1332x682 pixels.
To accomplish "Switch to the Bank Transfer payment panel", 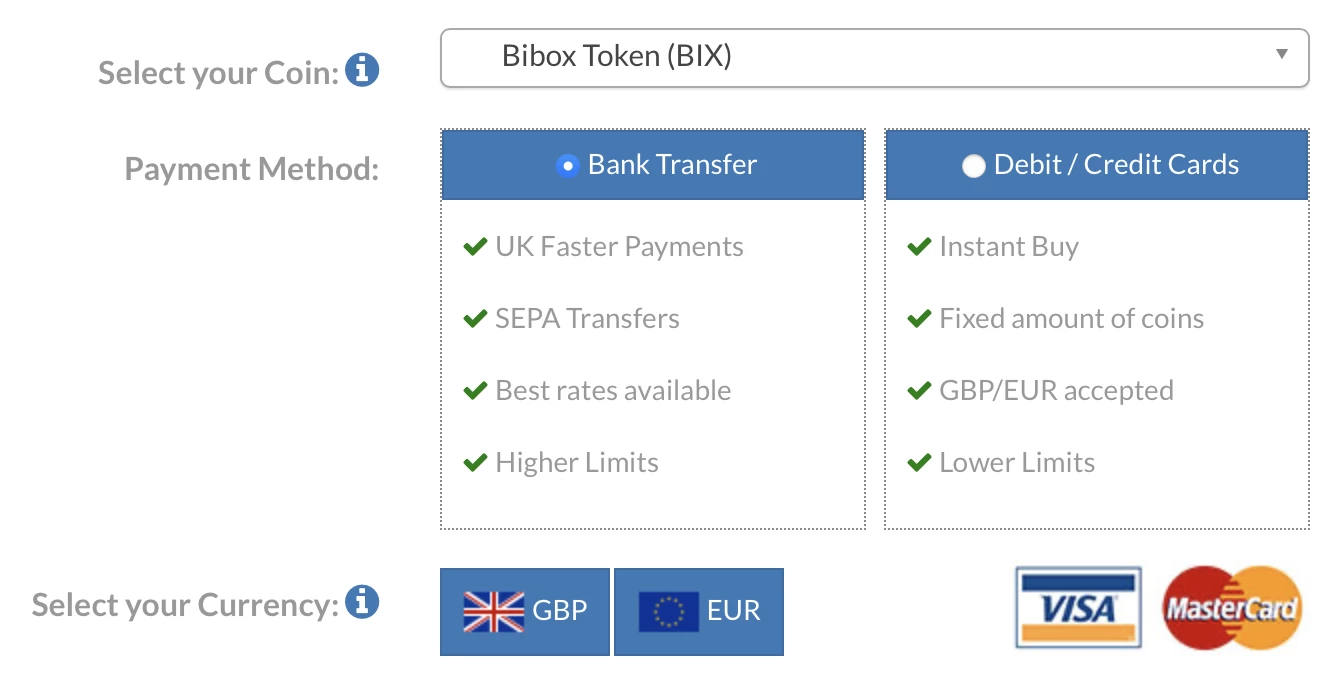I will [652, 164].
